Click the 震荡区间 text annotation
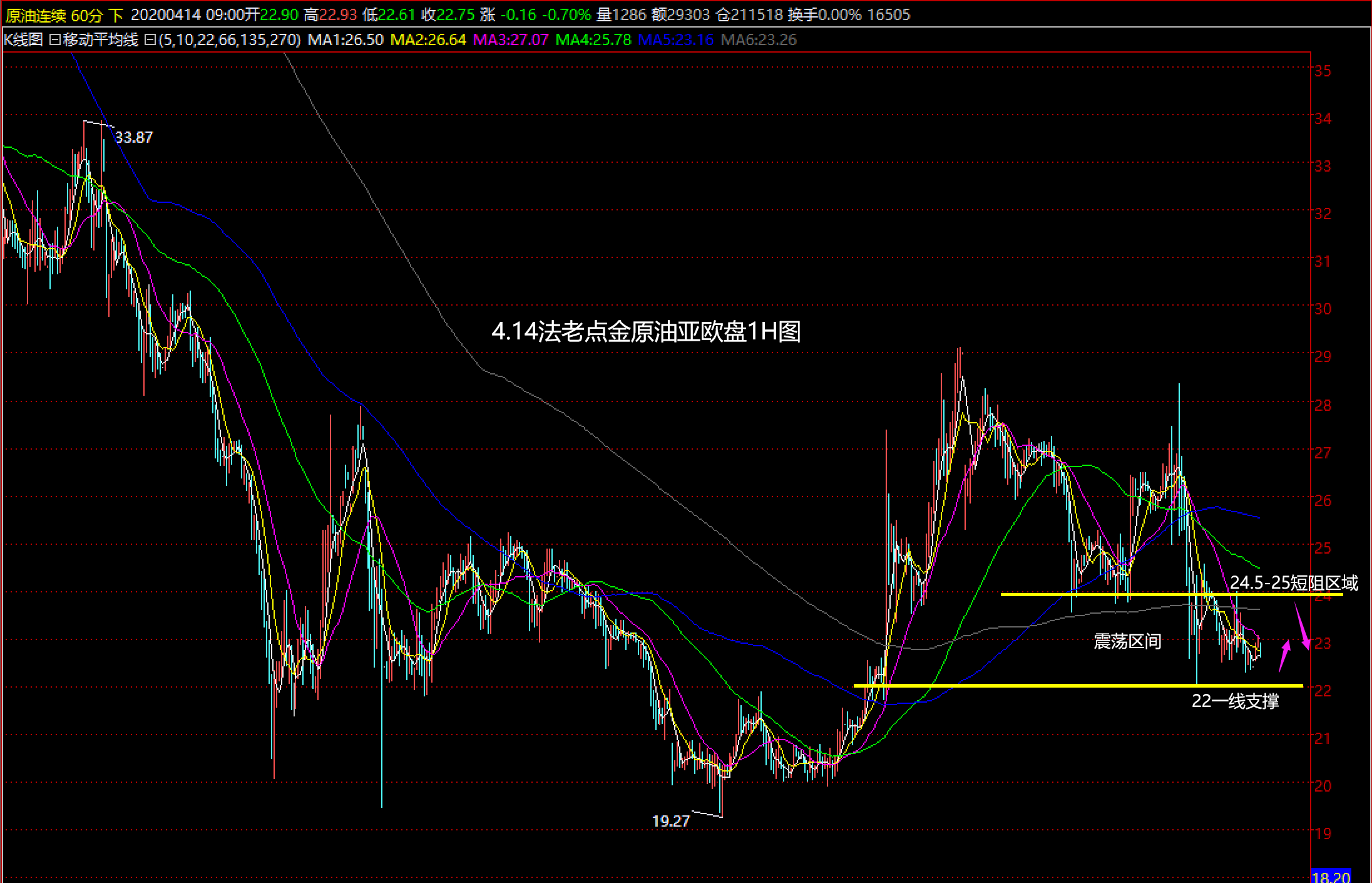 coord(1127,641)
